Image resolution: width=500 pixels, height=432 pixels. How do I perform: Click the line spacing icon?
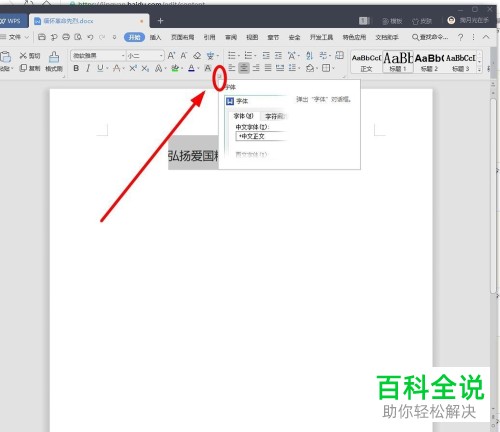click(x=292, y=68)
